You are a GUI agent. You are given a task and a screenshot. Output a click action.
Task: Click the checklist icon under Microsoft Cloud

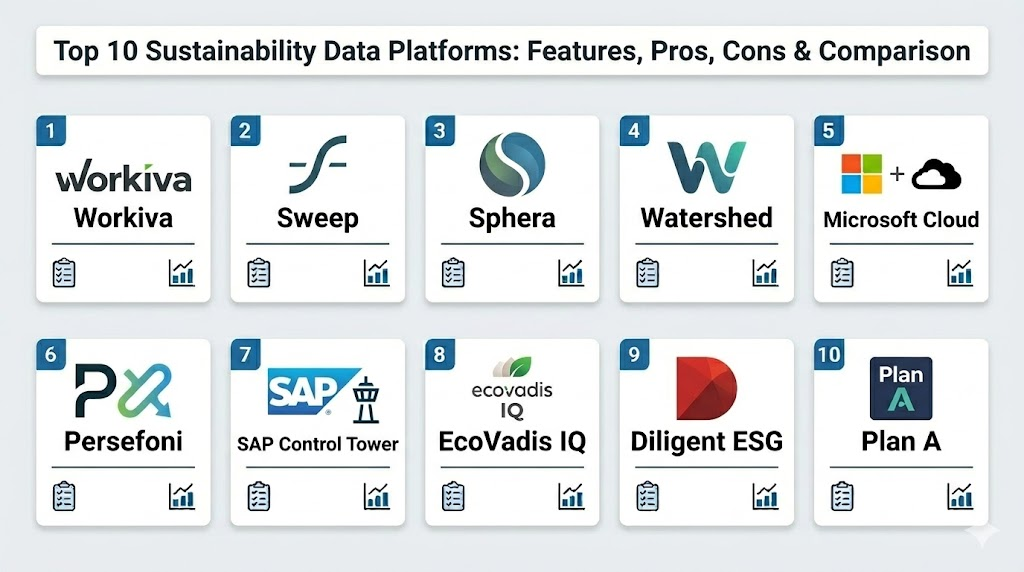842,272
